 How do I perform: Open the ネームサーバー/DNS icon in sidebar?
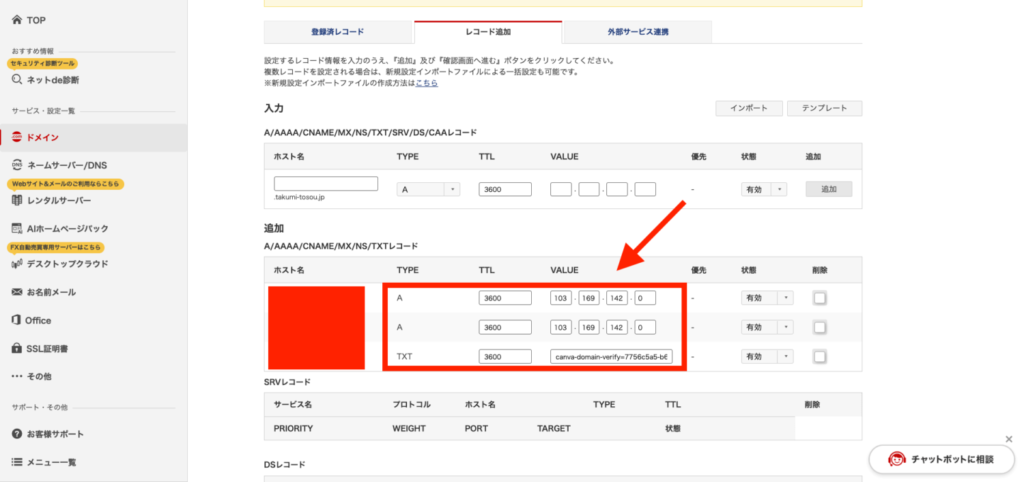tap(17, 165)
